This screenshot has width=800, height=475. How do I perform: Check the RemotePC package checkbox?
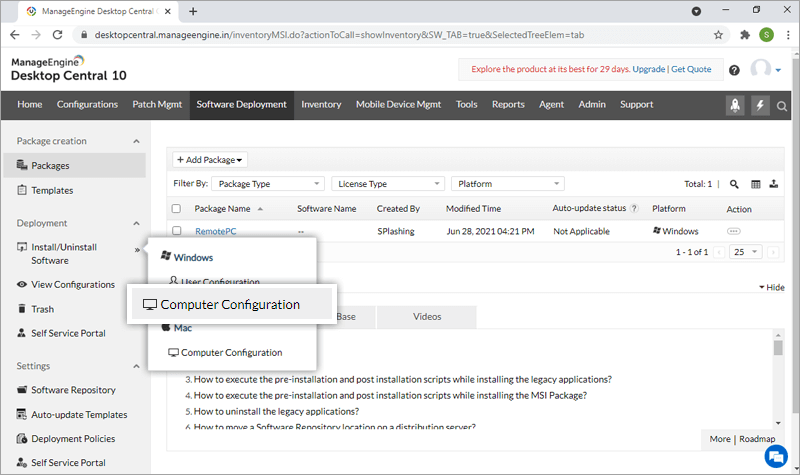177,231
